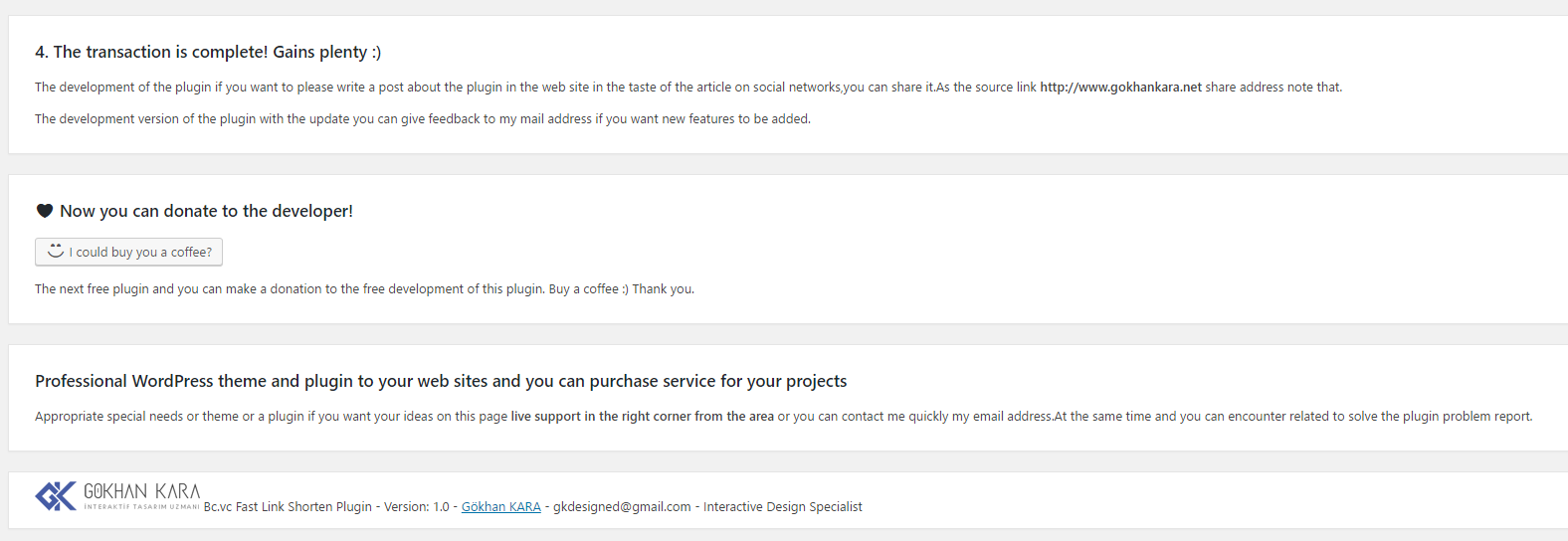Click the paragraph about giving feedback by mail
The image size is (1568, 541).
click(x=423, y=119)
